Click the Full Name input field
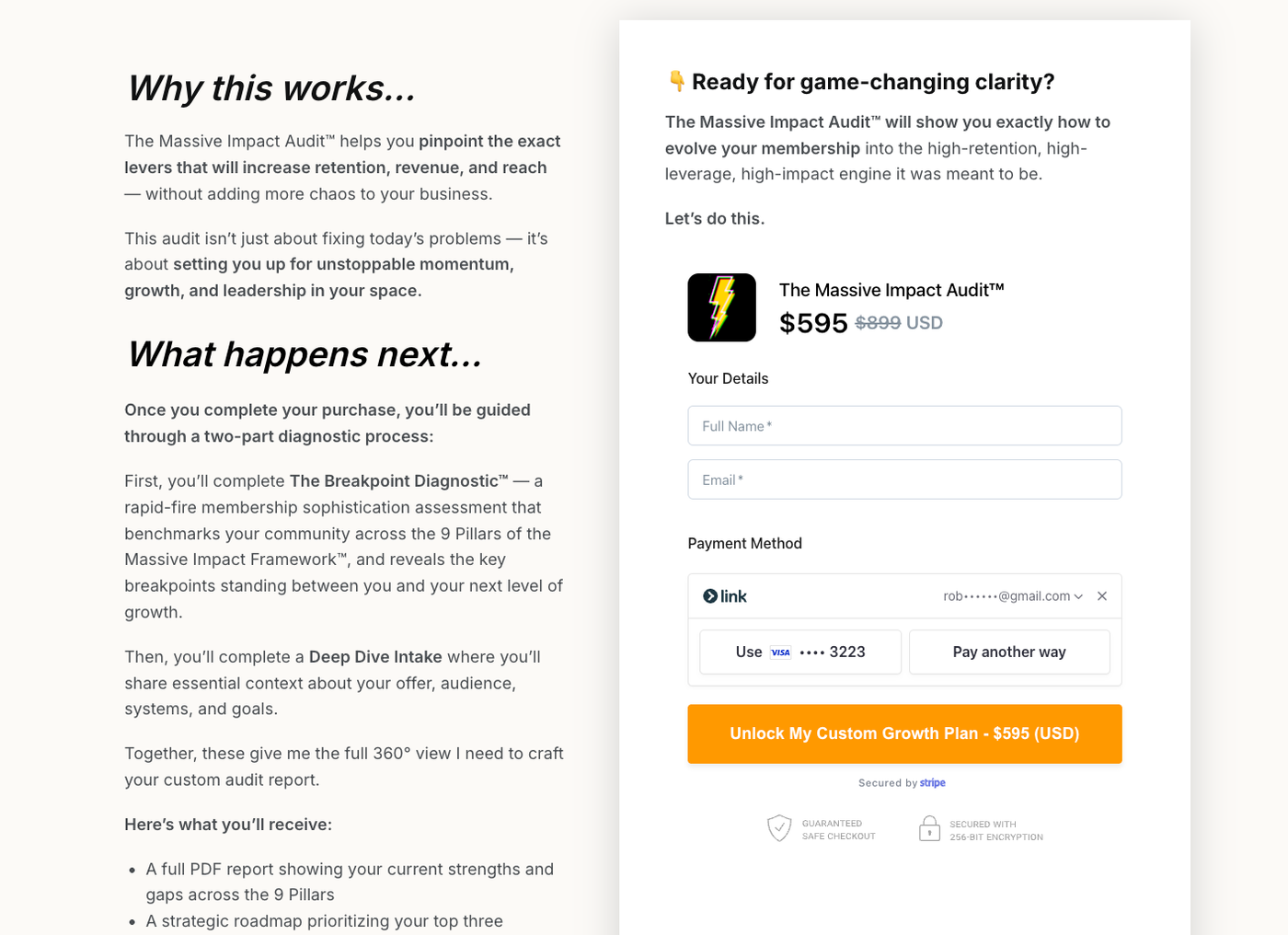Image resolution: width=1288 pixels, height=935 pixels. [904, 425]
